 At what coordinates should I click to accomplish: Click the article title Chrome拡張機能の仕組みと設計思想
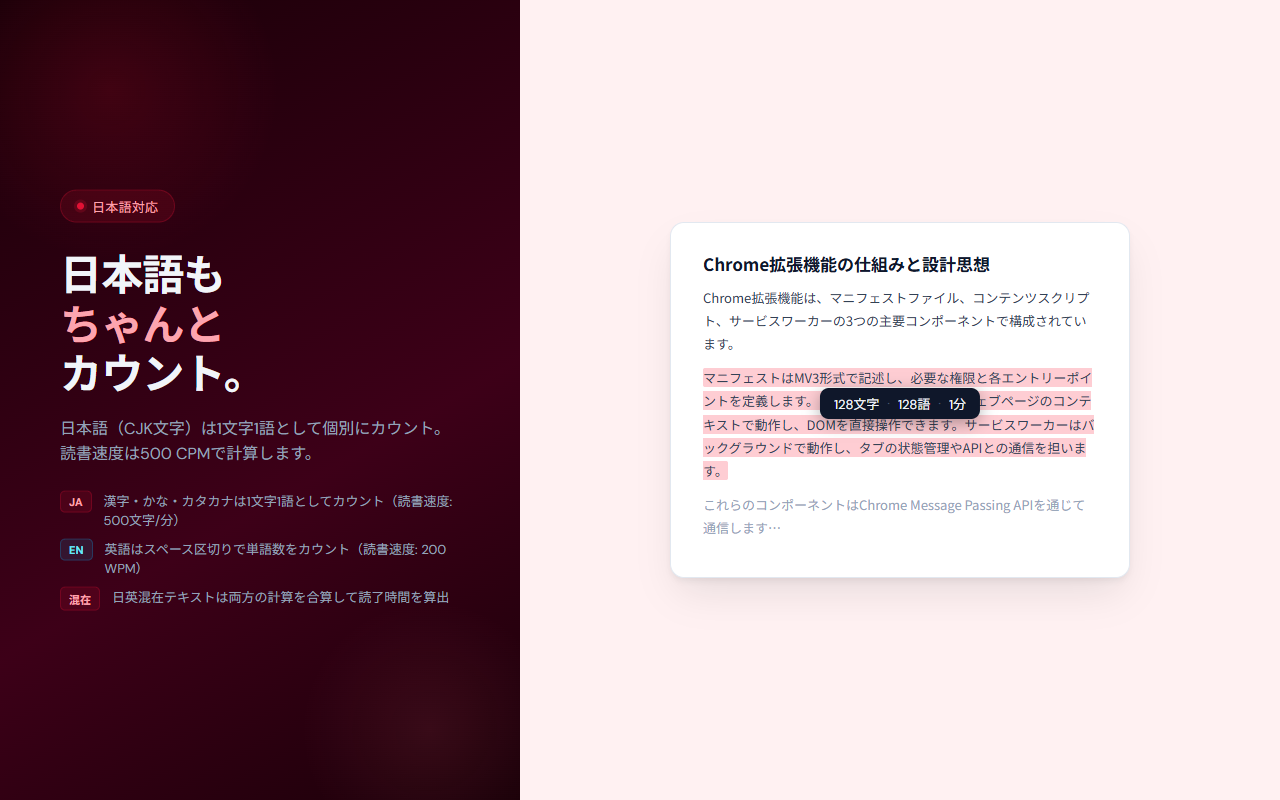846,264
